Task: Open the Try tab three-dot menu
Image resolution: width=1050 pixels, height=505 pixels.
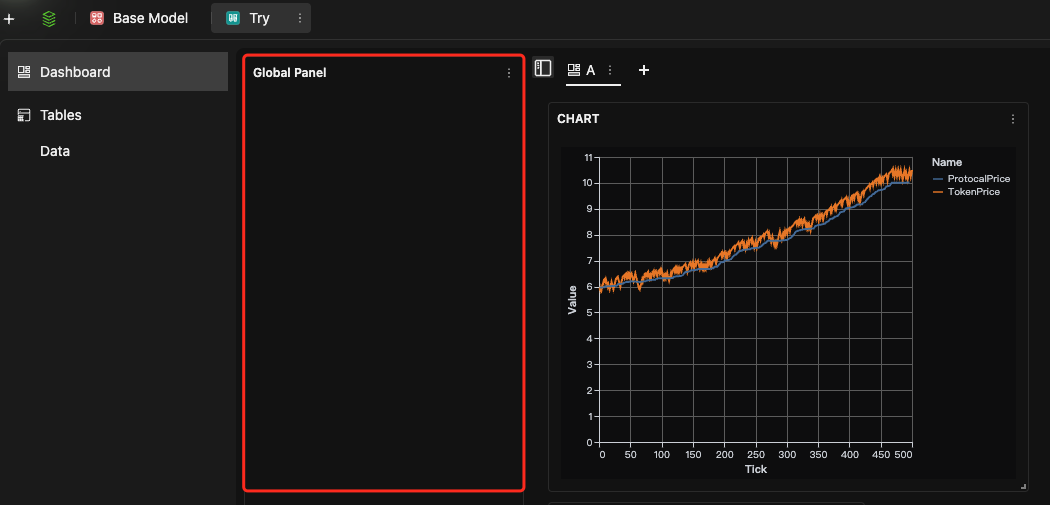Action: coord(300,18)
